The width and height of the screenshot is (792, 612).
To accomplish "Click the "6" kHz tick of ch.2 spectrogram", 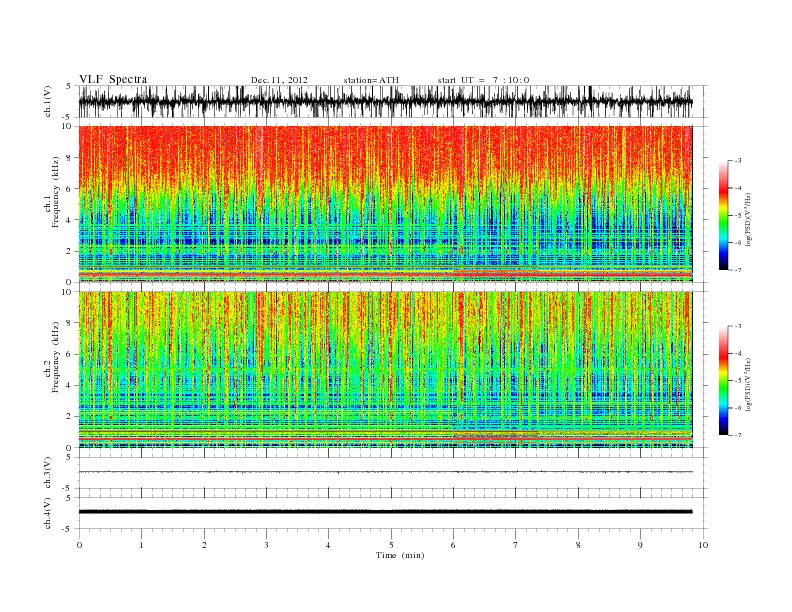I will coord(70,354).
